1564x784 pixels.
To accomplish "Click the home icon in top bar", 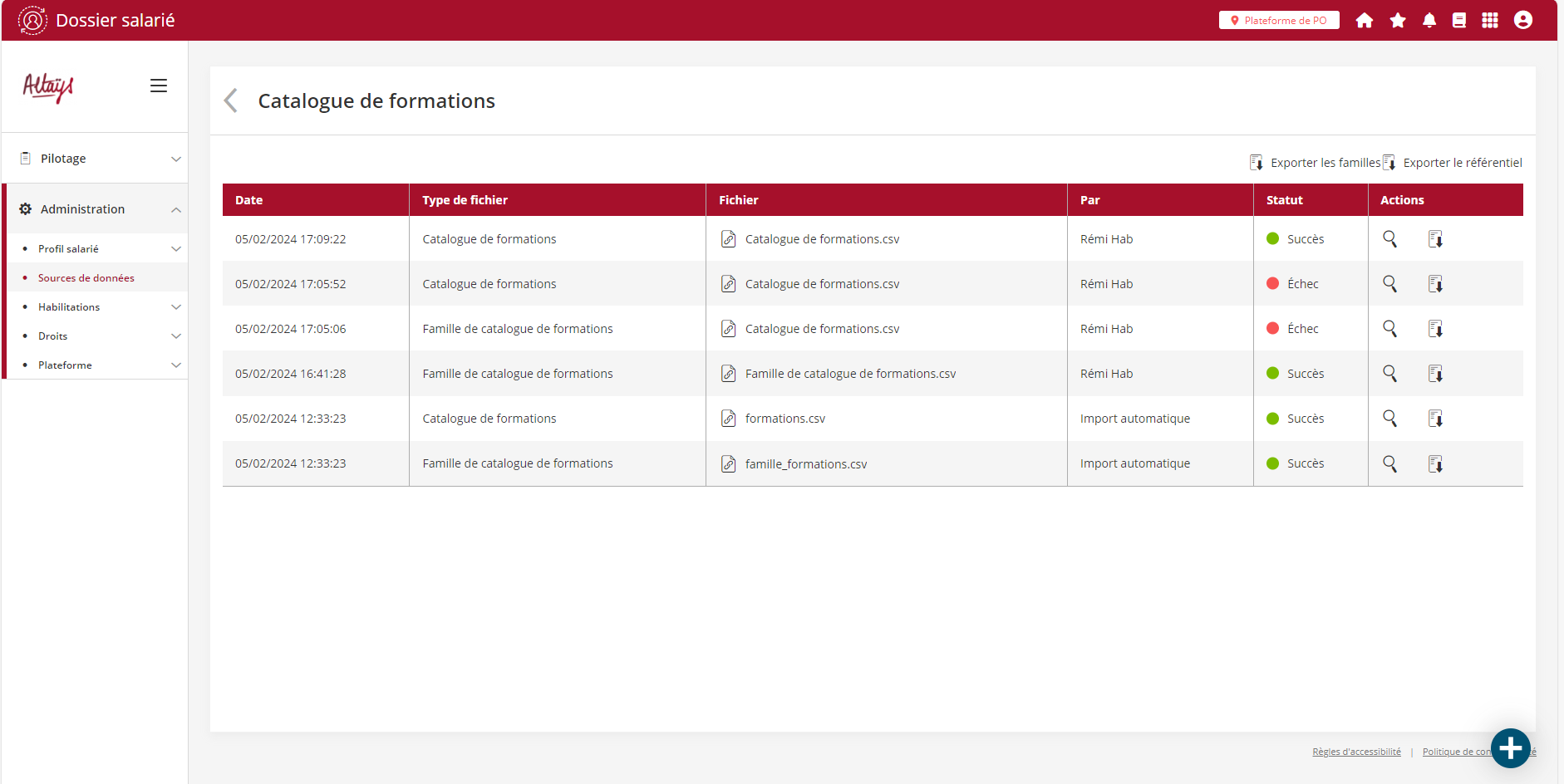I will (1364, 21).
